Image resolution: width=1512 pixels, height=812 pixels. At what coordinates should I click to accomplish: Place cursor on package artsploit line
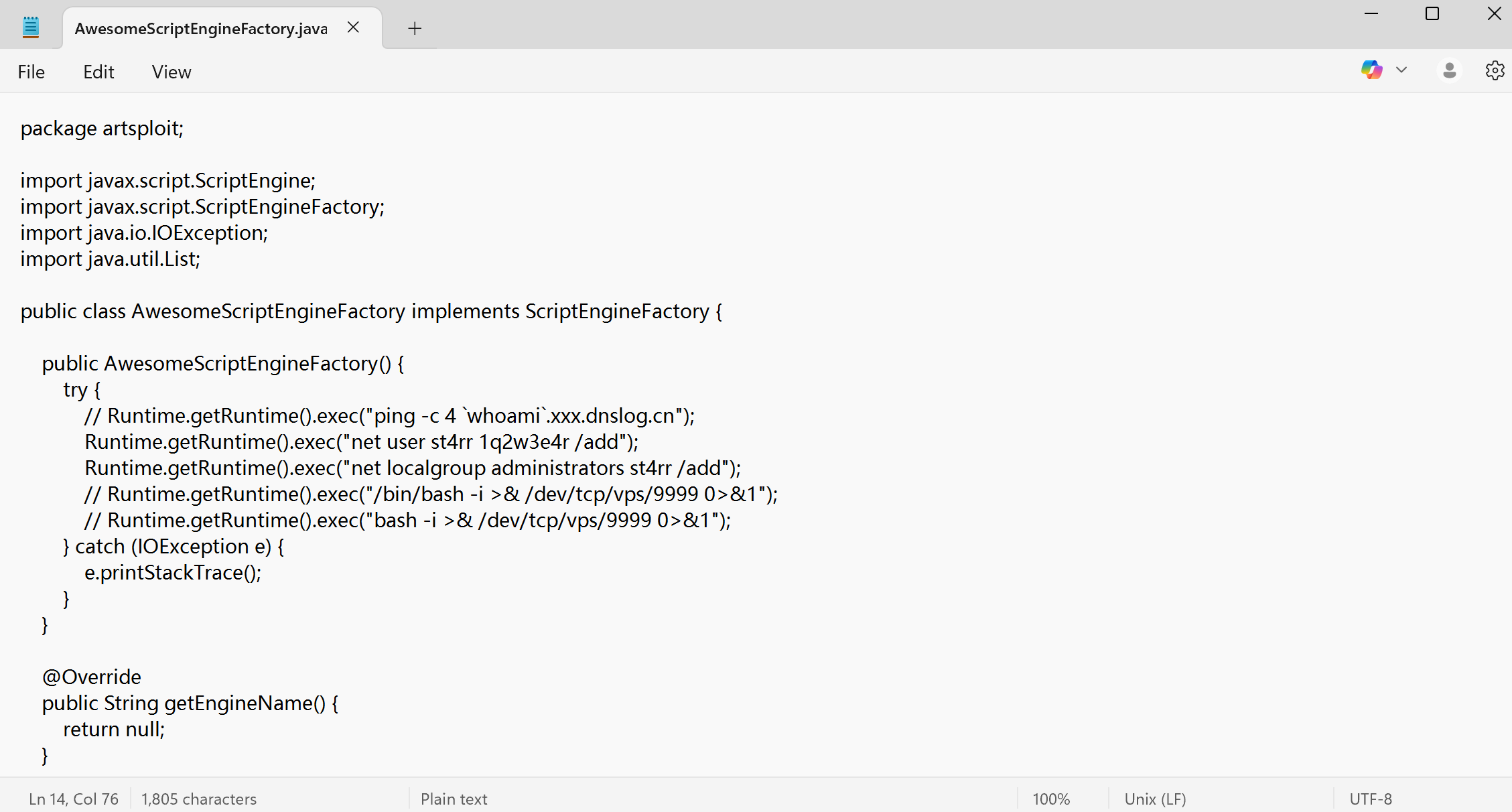tap(102, 128)
